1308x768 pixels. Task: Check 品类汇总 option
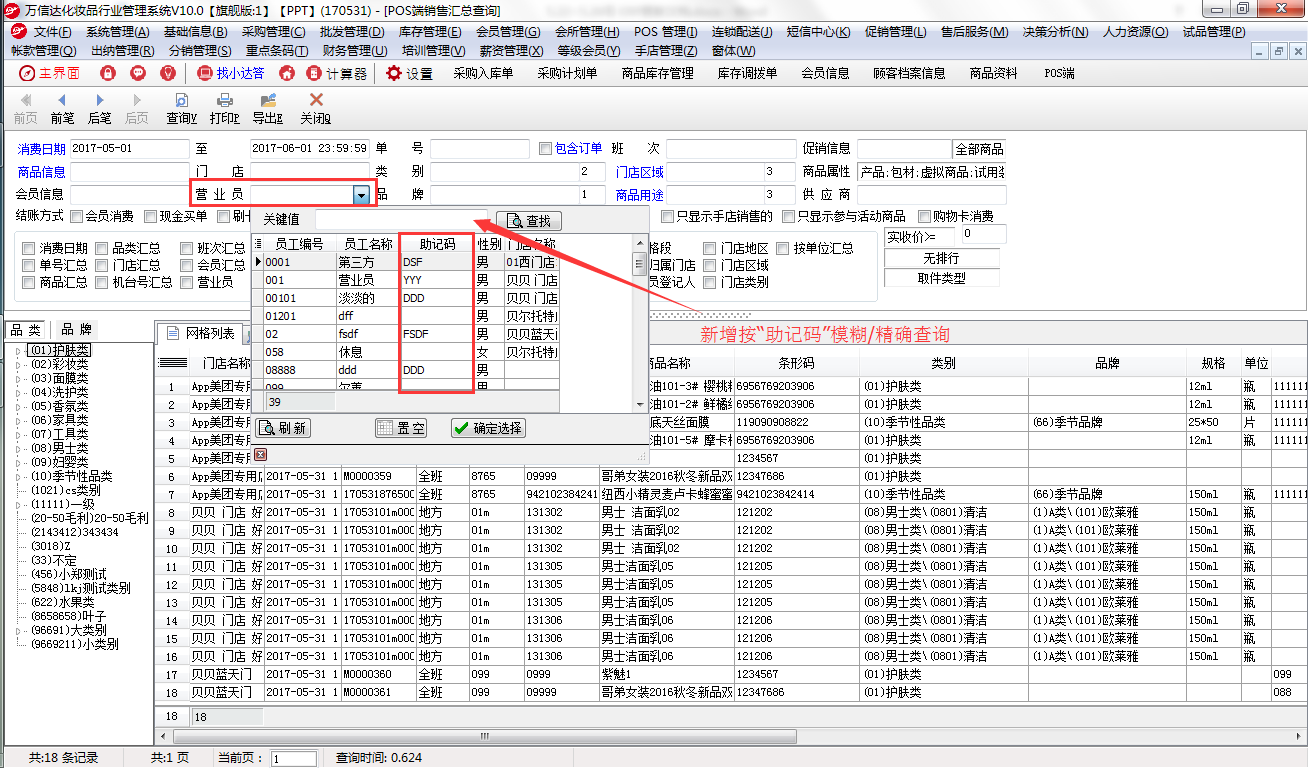(102, 248)
